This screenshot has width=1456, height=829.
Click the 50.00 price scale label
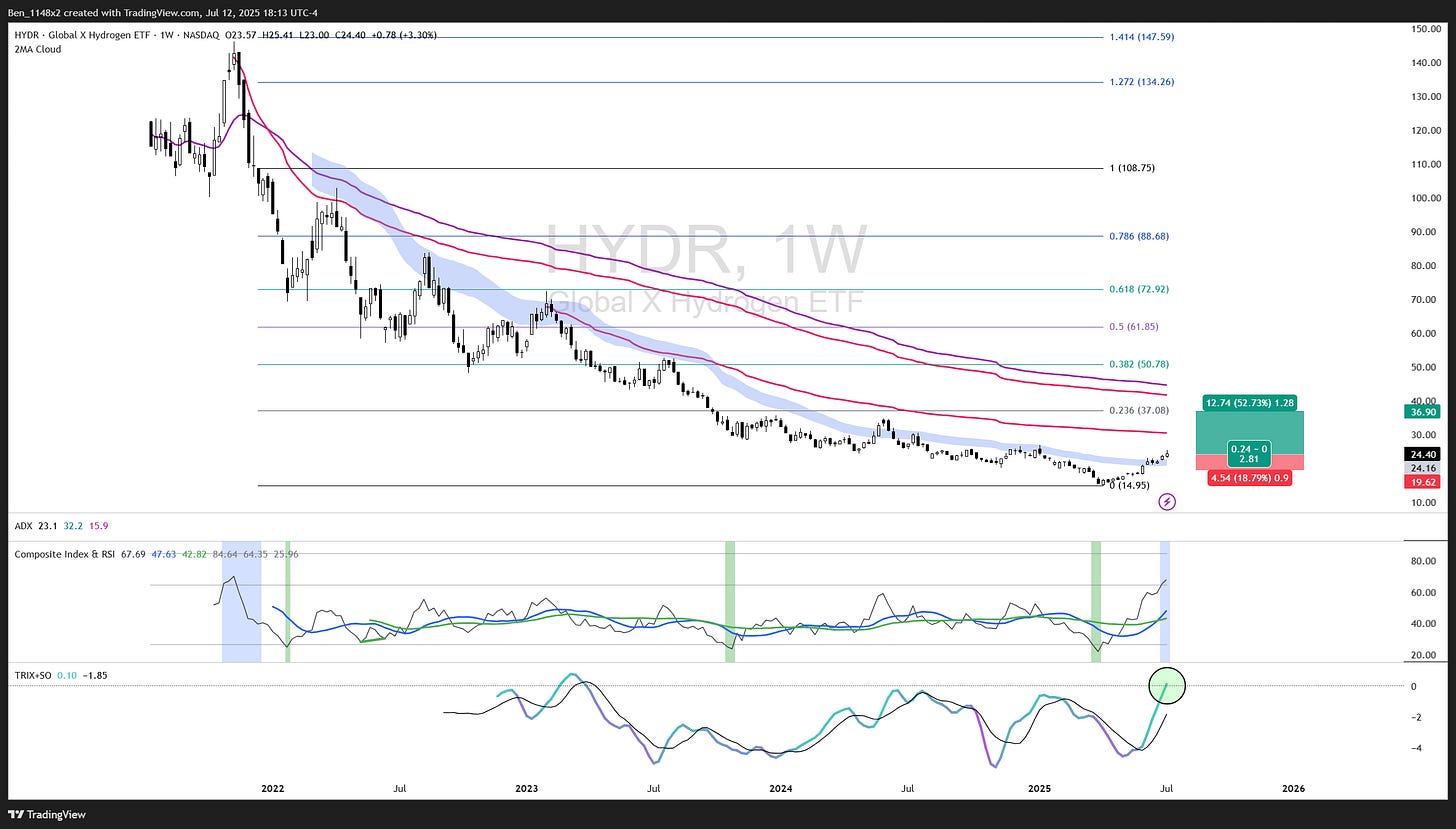(x=1425, y=367)
